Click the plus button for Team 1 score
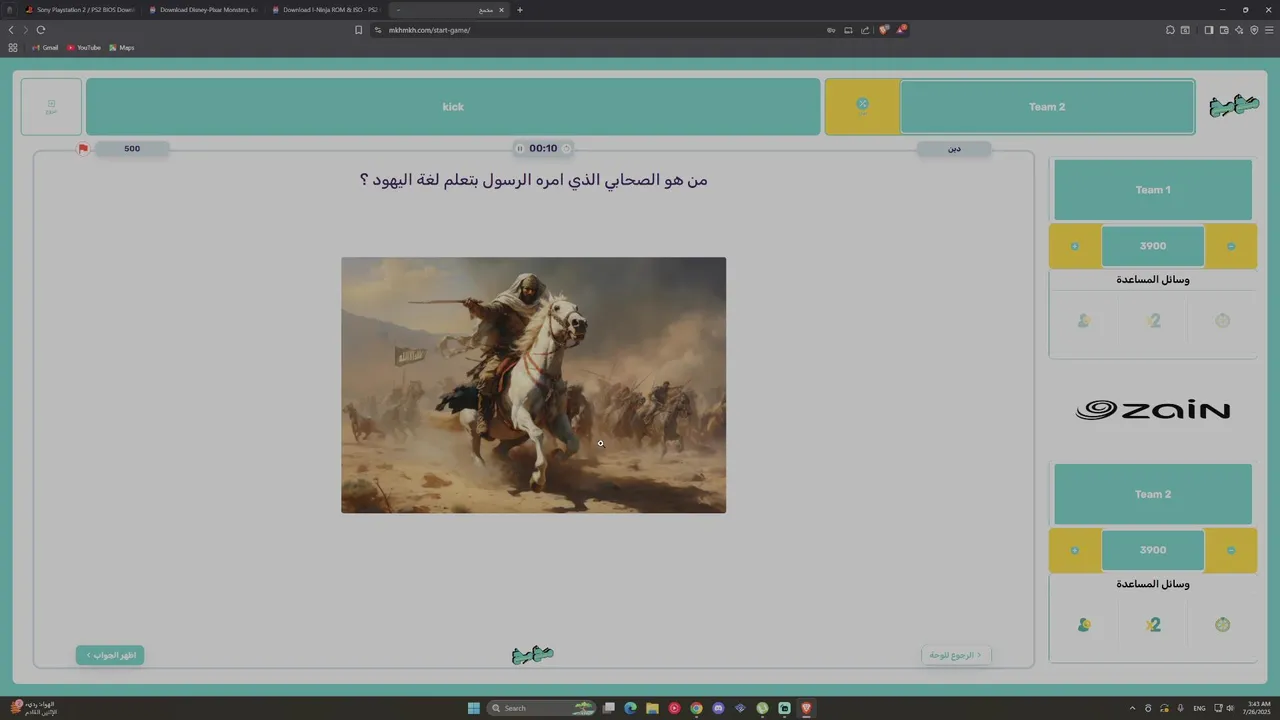The image size is (1280, 720). [1075, 246]
